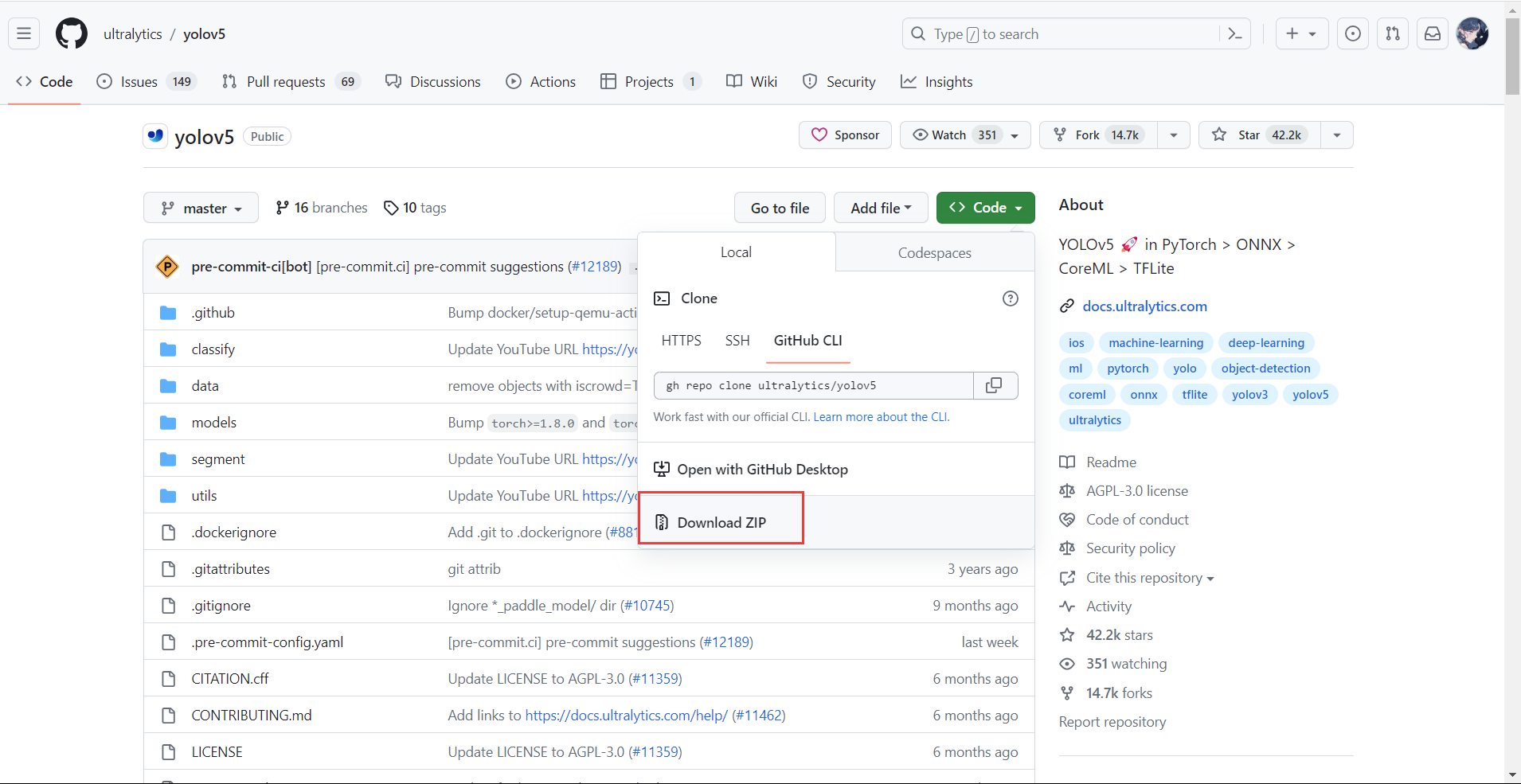This screenshot has width=1521, height=784.
Task: Open pull requests icon in top header
Action: point(1392,33)
